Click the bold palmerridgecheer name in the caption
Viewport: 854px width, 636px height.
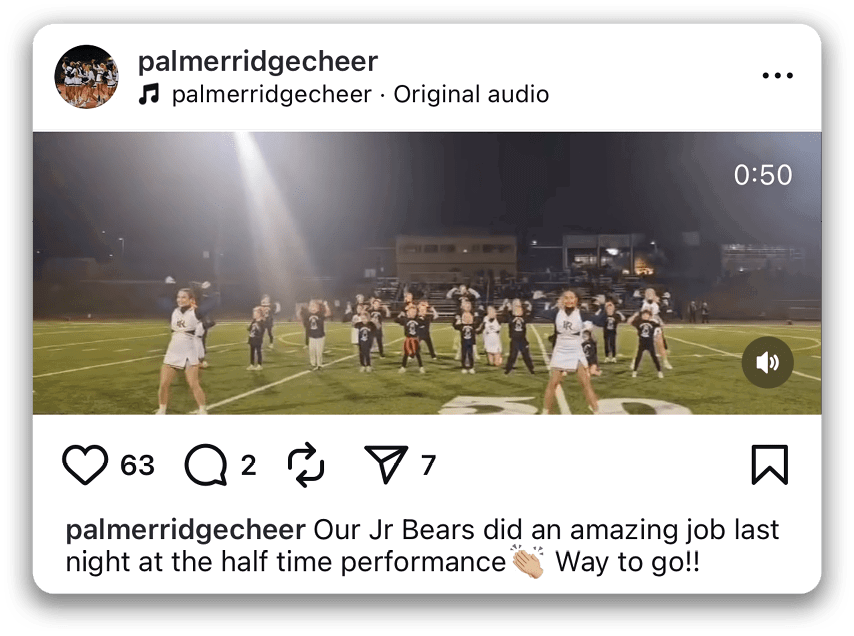point(185,529)
